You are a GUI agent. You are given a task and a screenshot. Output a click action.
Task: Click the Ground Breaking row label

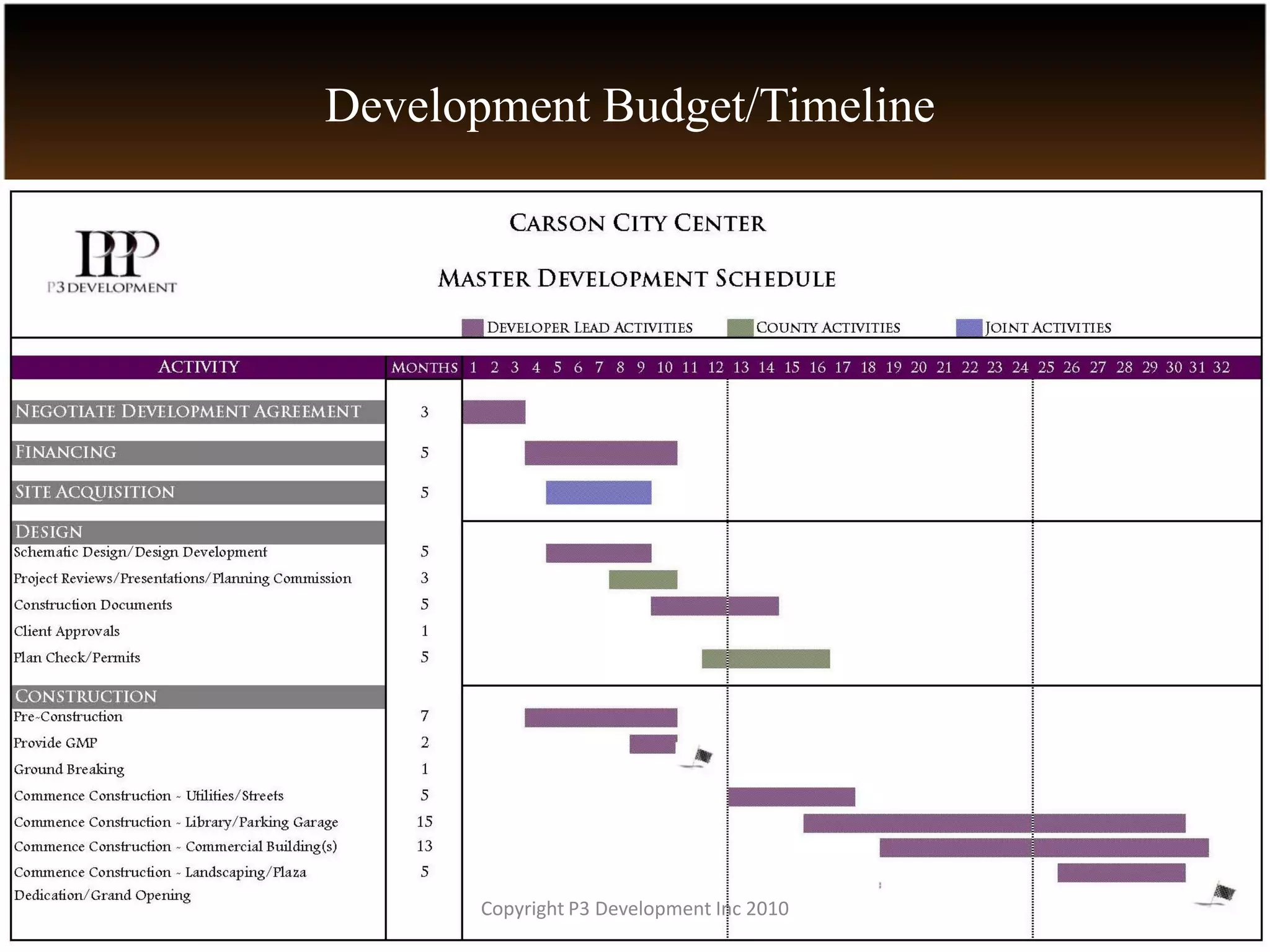[x=69, y=770]
